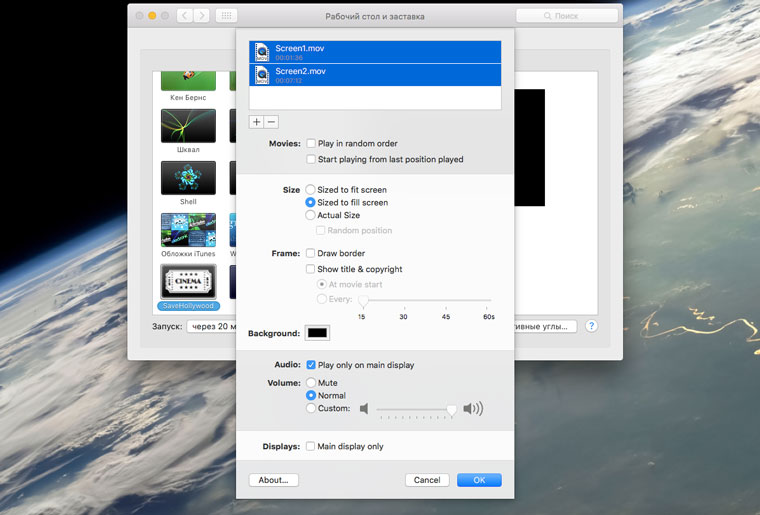Select Sized to fill screen option
The image size is (760, 515).
point(310,203)
